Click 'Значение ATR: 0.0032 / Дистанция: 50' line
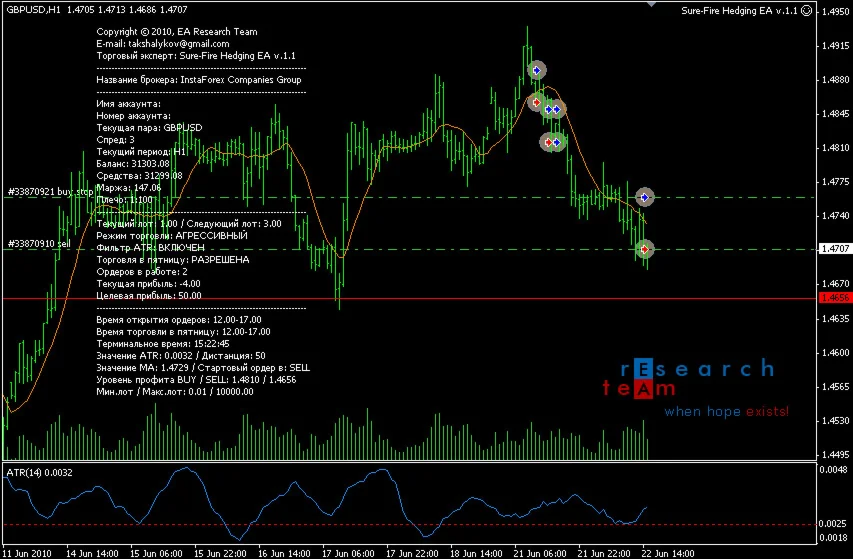 tap(181, 356)
